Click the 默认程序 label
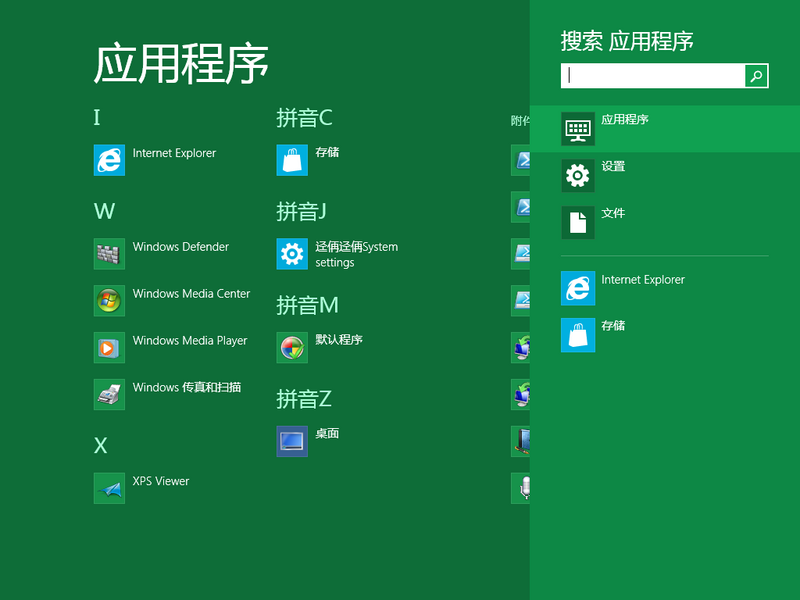The width and height of the screenshot is (800, 600). point(339,340)
